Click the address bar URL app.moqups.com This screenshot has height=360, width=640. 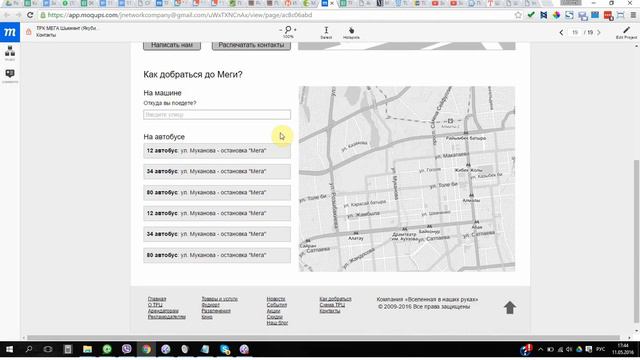[180, 15]
